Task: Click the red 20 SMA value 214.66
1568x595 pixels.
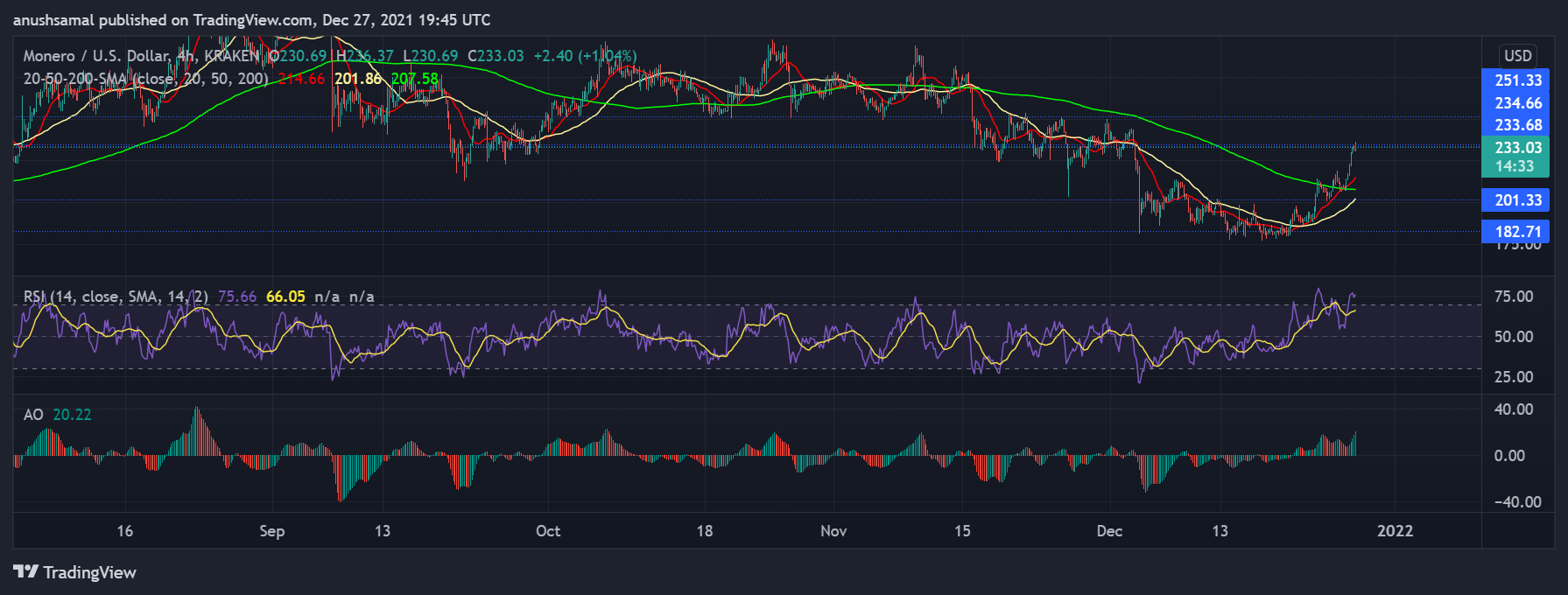Action: point(301,79)
